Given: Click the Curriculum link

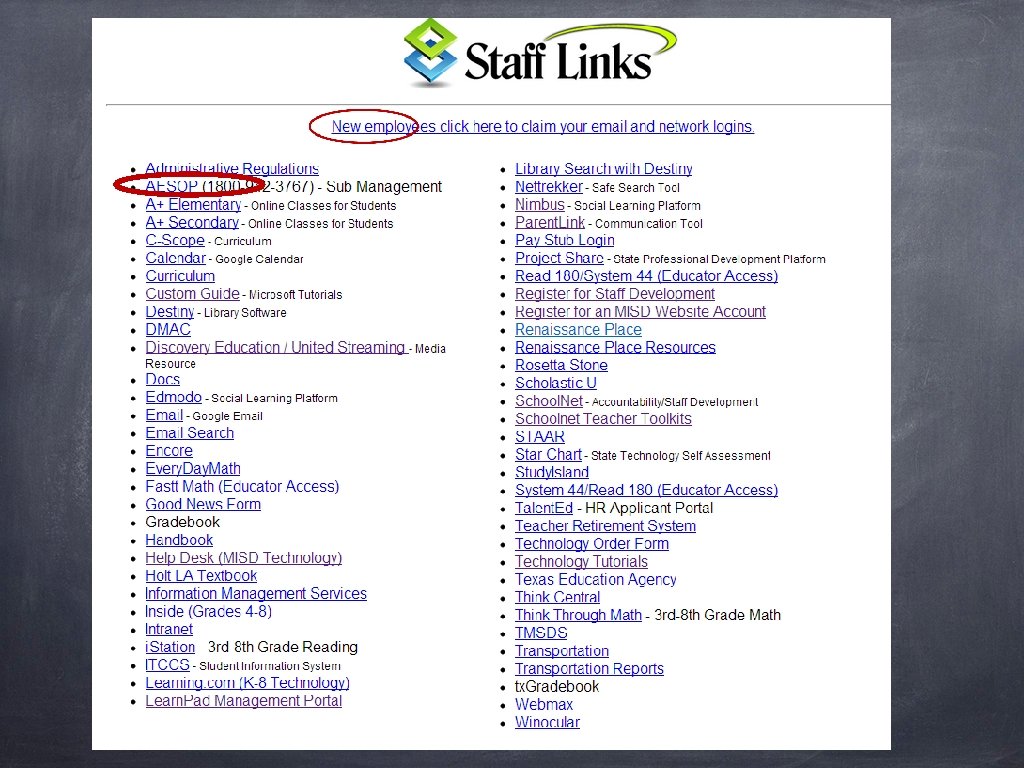Looking at the screenshot, I should pos(180,276).
